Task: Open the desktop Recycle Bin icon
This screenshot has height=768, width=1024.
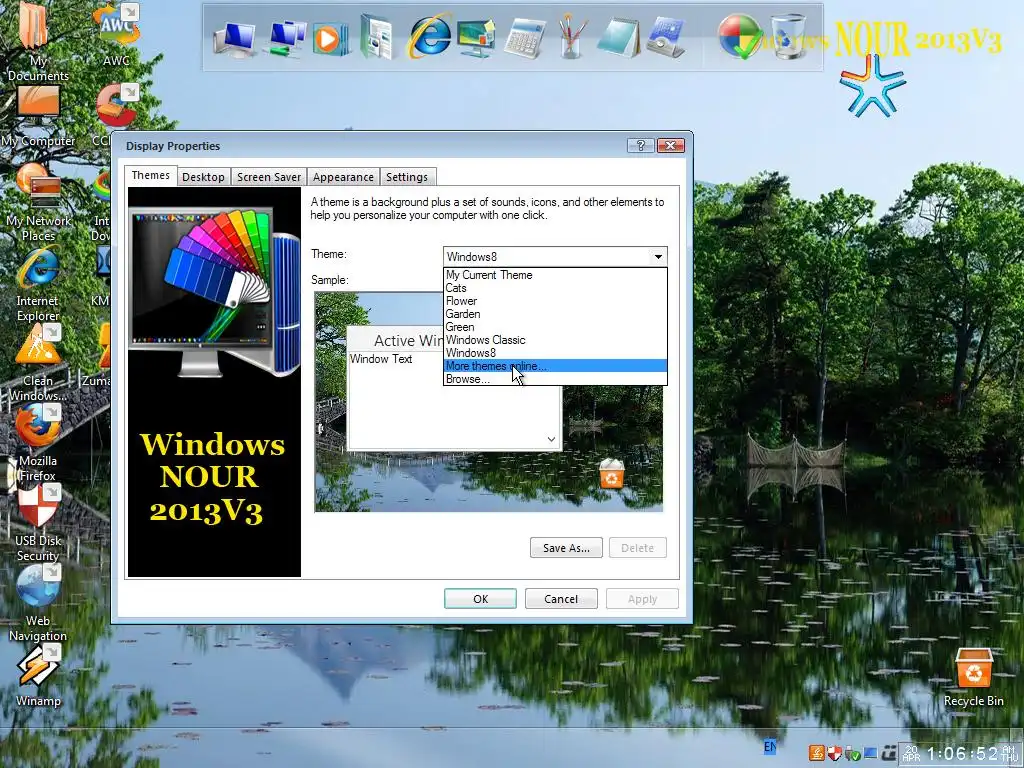Action: pos(973,677)
